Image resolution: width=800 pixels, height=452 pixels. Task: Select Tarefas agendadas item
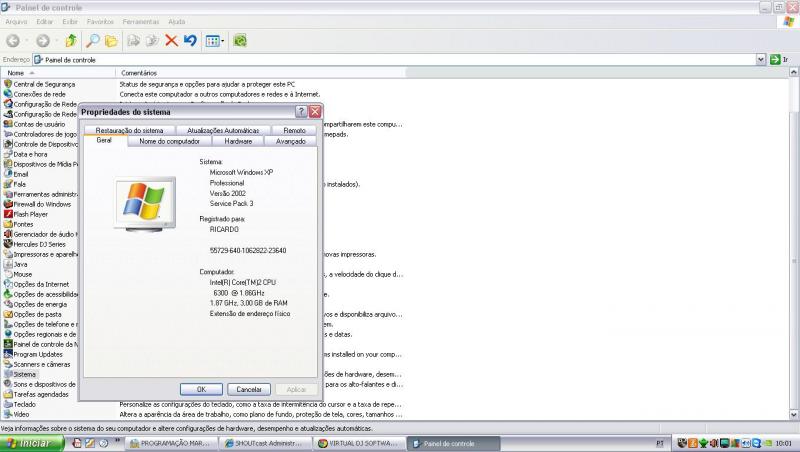pos(36,394)
